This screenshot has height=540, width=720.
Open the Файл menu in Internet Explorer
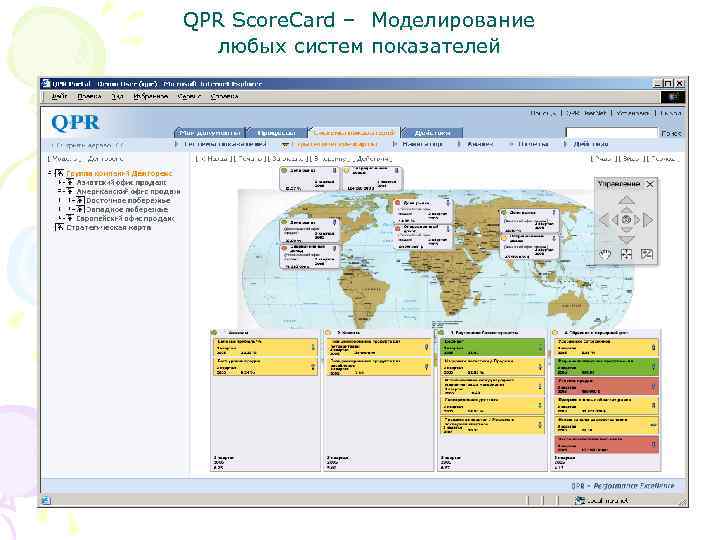point(59,96)
